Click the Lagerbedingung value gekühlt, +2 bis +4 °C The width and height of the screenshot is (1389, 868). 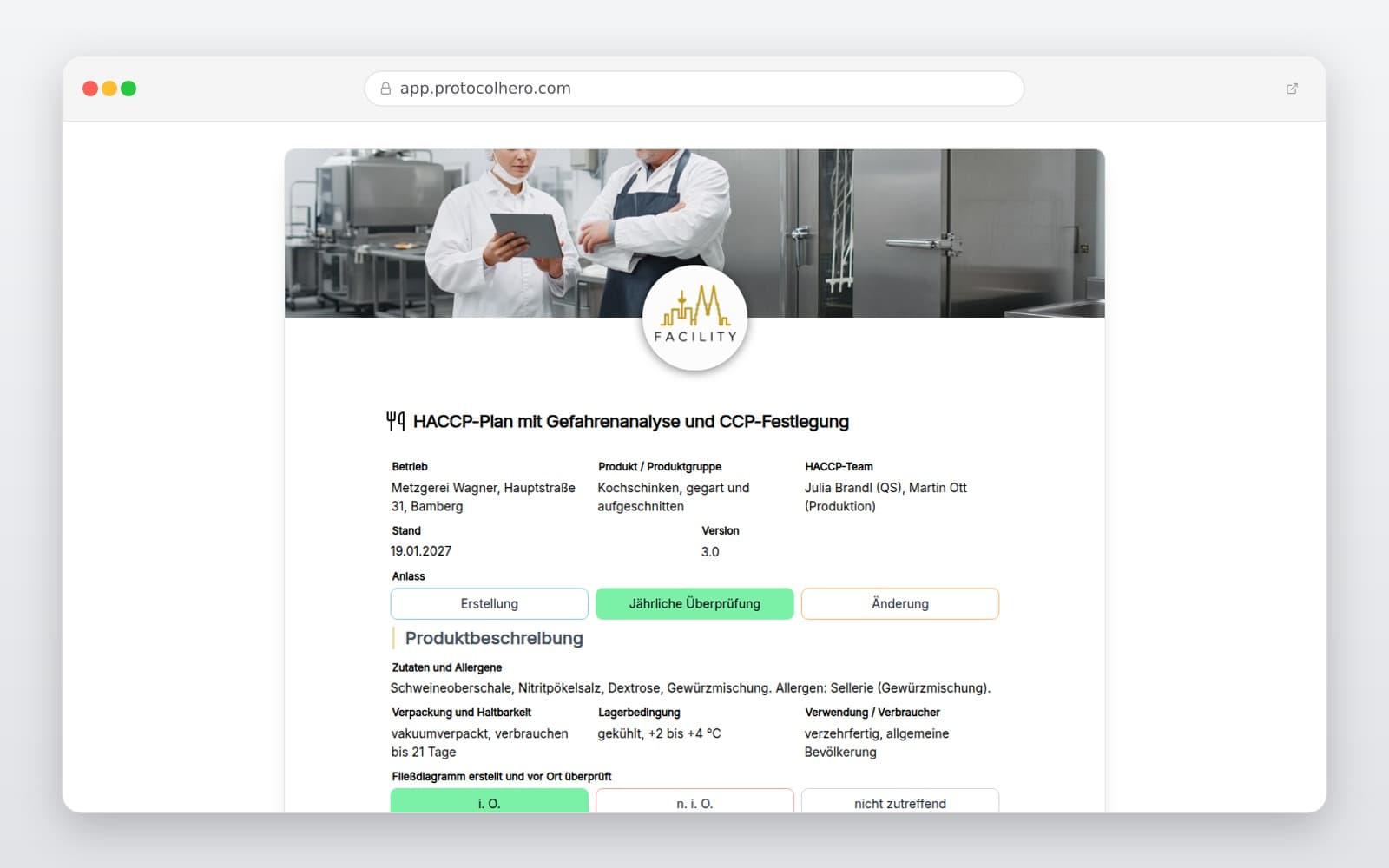(659, 733)
